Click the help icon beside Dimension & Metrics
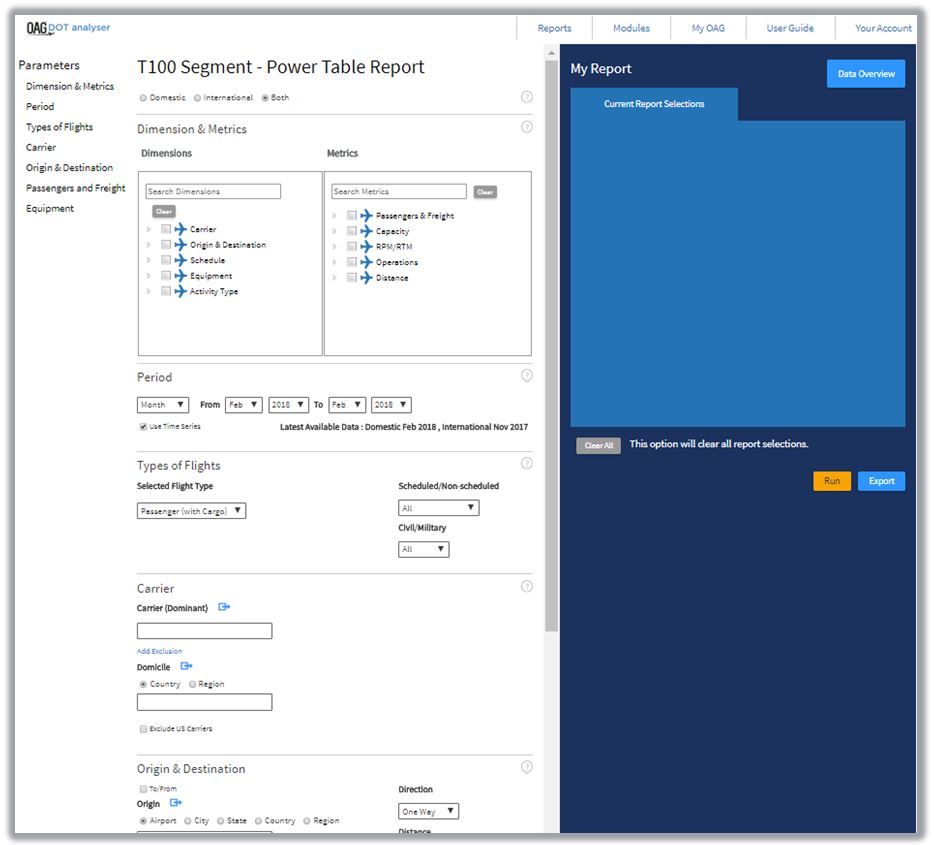The width and height of the screenshot is (941, 845). (526, 127)
